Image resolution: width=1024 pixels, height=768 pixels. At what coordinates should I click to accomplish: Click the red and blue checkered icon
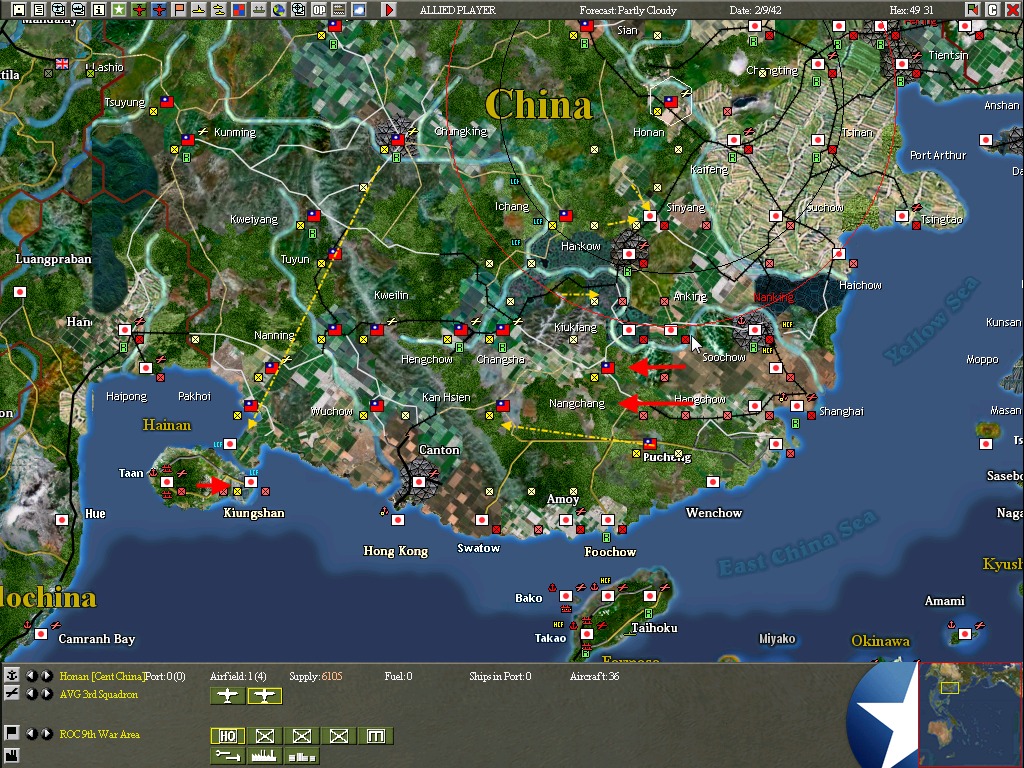(x=238, y=10)
